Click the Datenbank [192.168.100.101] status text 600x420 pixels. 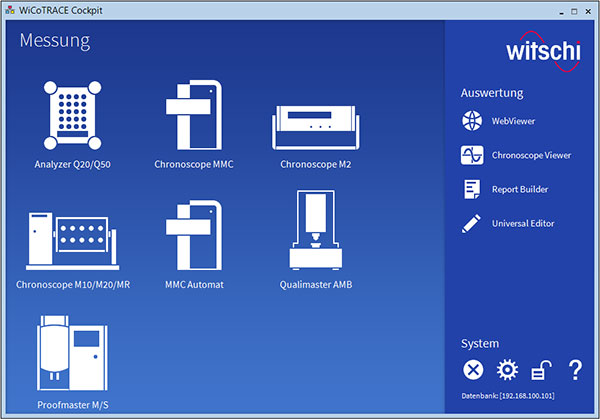click(508, 396)
